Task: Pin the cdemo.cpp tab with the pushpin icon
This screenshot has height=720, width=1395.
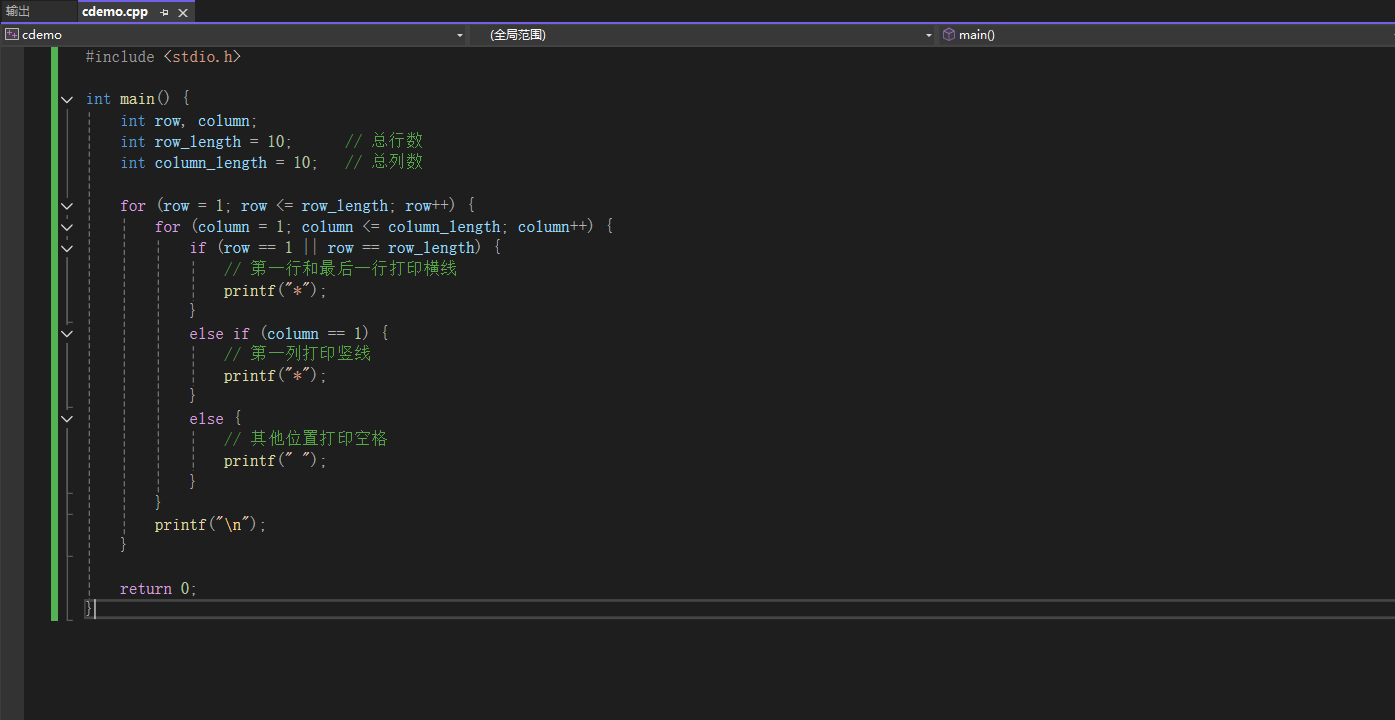Action: [x=165, y=12]
